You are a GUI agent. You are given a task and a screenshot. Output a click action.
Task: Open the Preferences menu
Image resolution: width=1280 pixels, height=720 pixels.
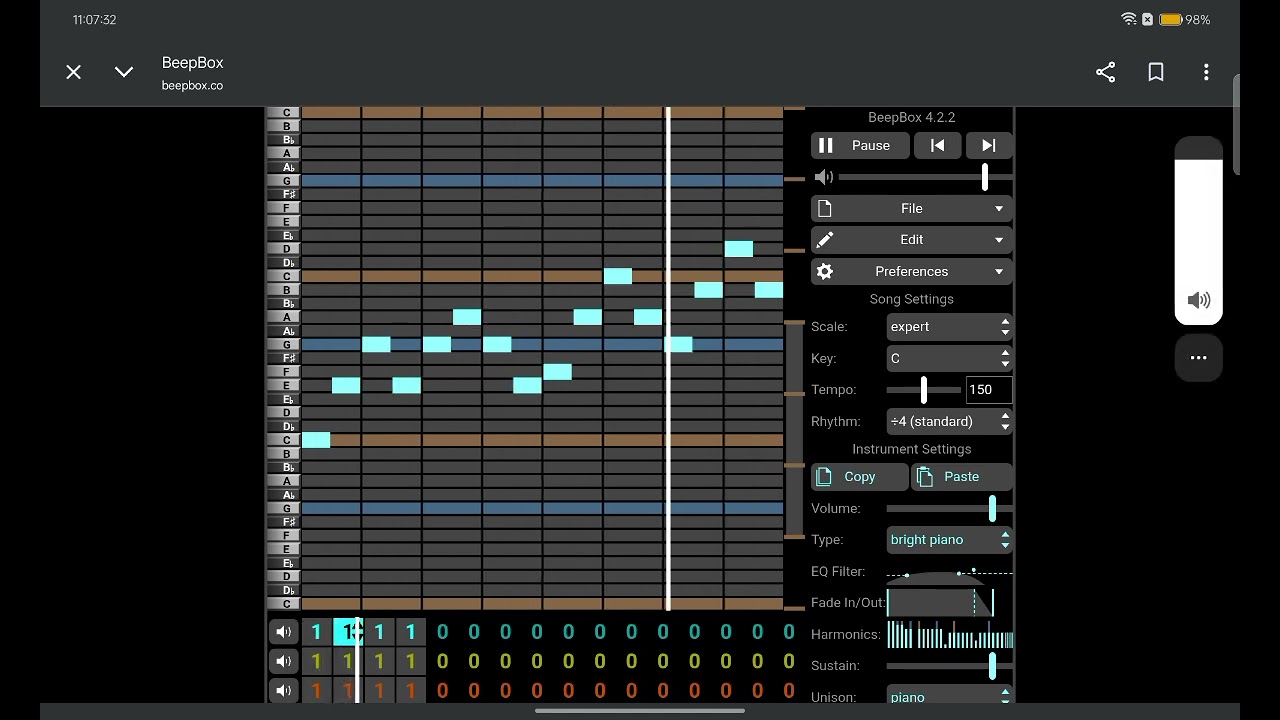(x=912, y=271)
